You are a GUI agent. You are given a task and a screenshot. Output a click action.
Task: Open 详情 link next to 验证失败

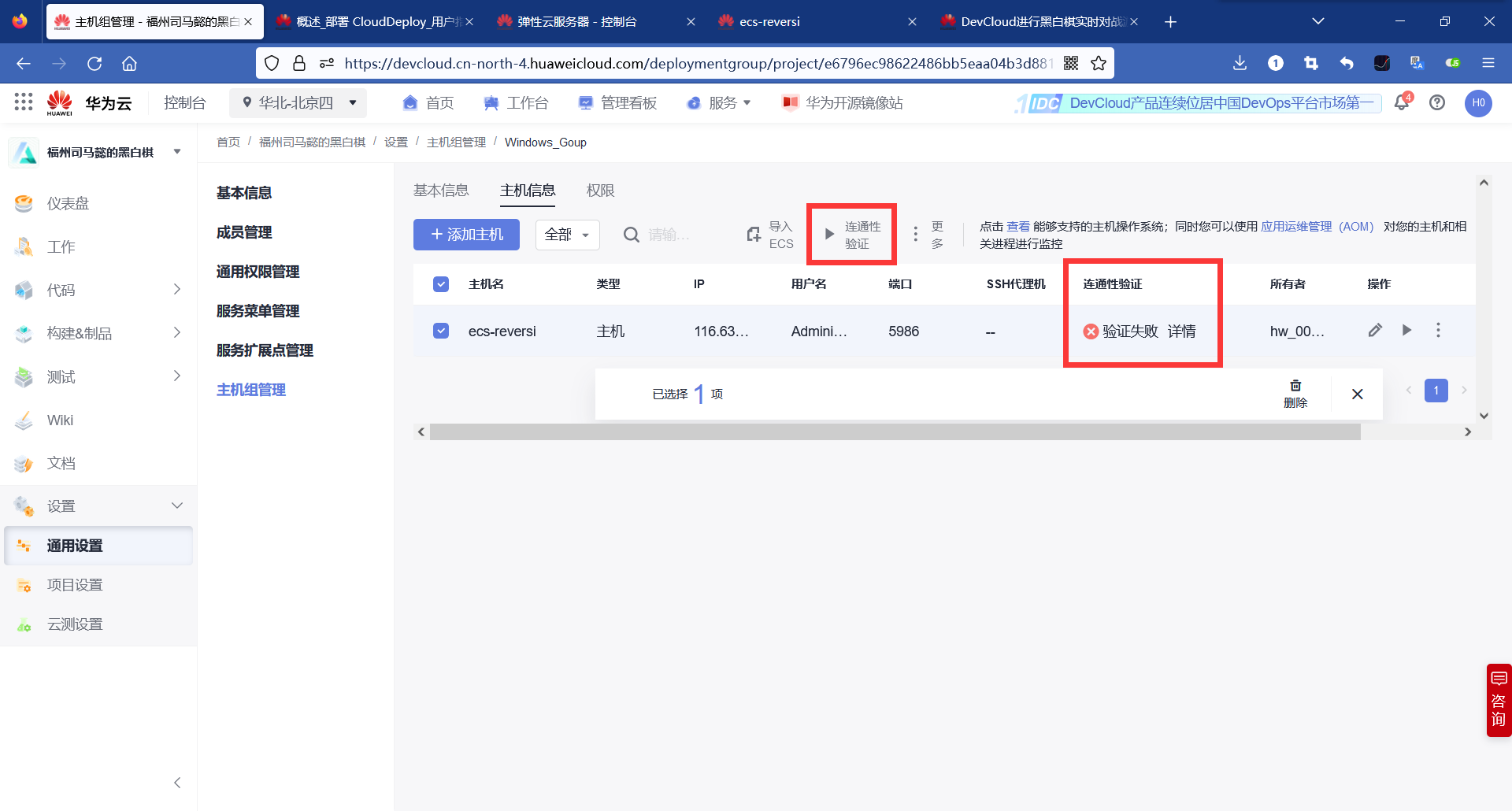1183,331
